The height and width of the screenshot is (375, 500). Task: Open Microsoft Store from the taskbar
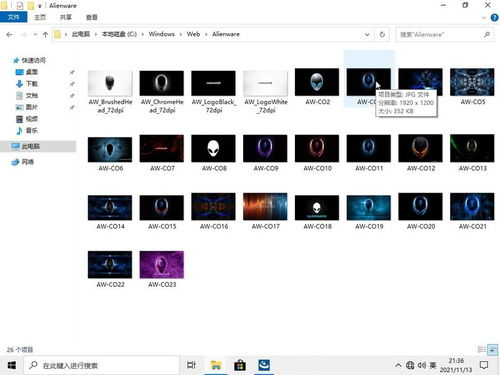point(240,365)
